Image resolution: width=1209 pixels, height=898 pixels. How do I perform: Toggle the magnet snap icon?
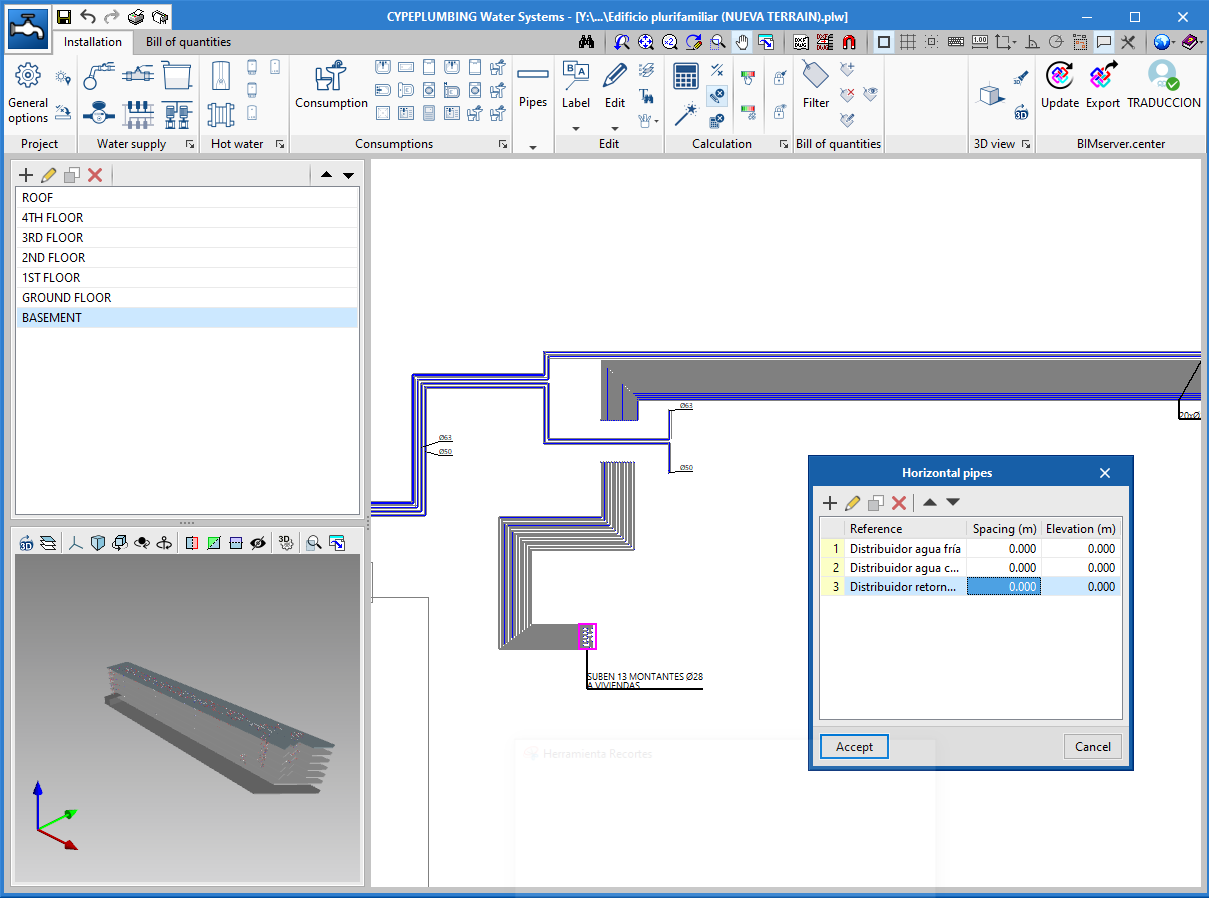849,42
